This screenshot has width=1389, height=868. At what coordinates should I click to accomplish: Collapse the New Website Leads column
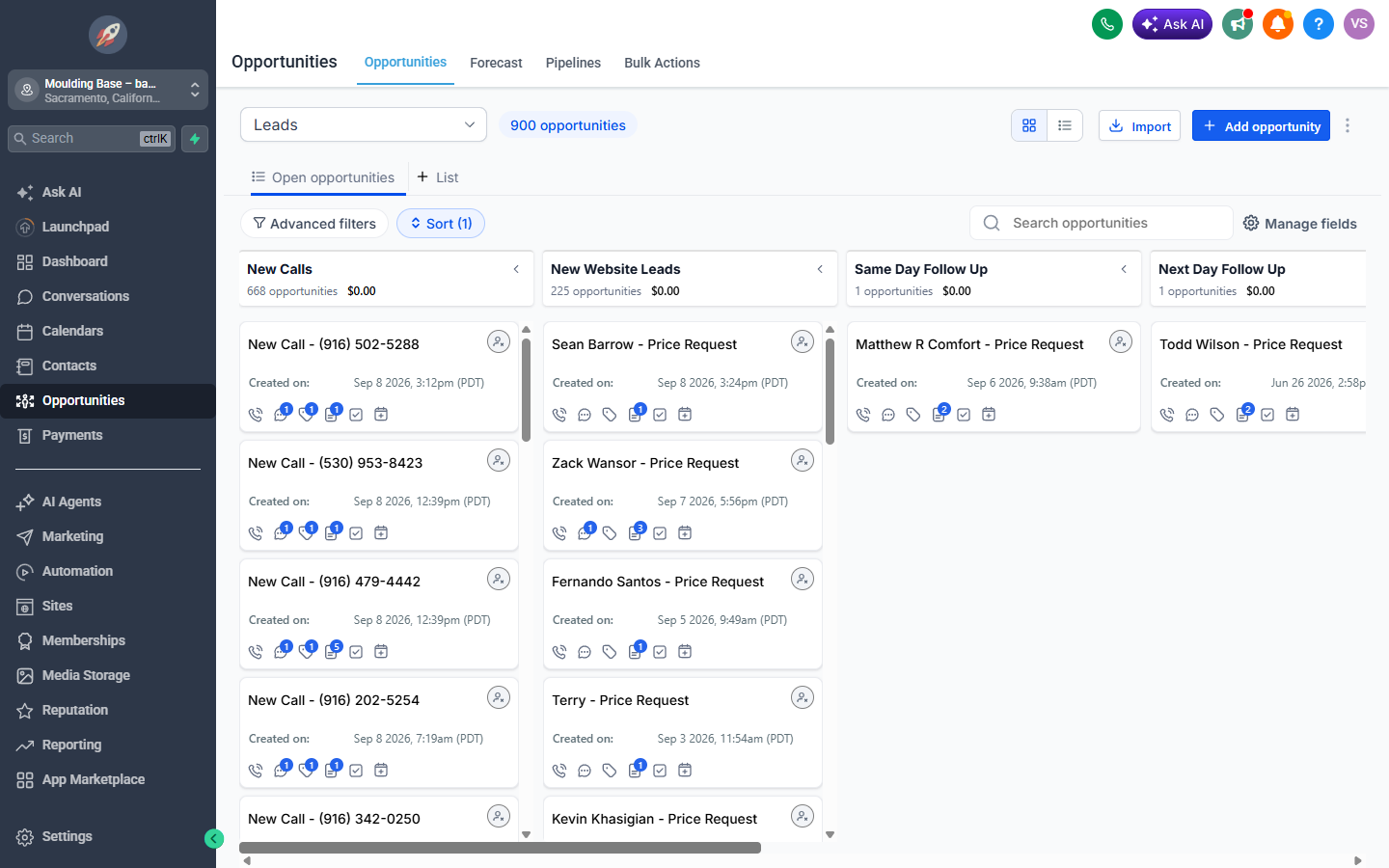pos(820,269)
